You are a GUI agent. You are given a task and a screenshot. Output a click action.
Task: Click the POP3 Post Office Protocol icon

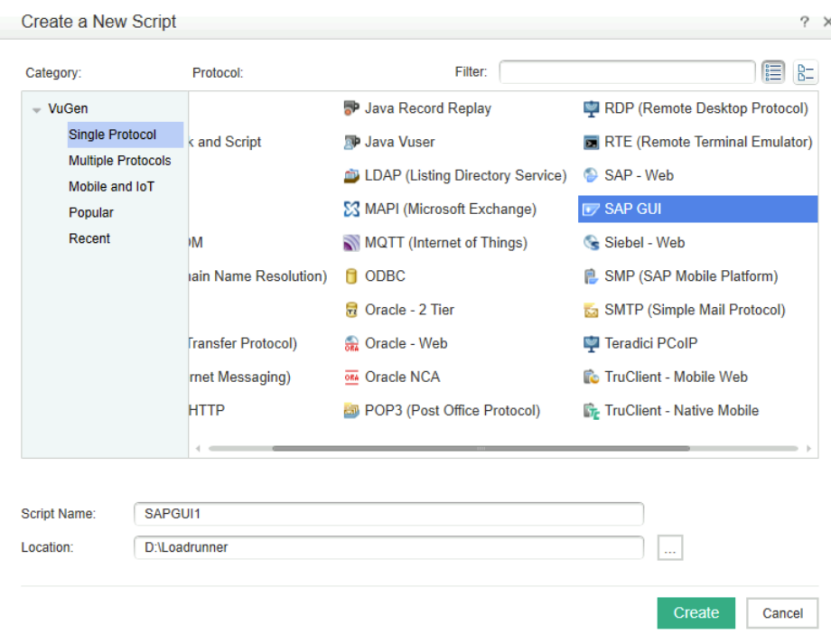[x=351, y=410]
